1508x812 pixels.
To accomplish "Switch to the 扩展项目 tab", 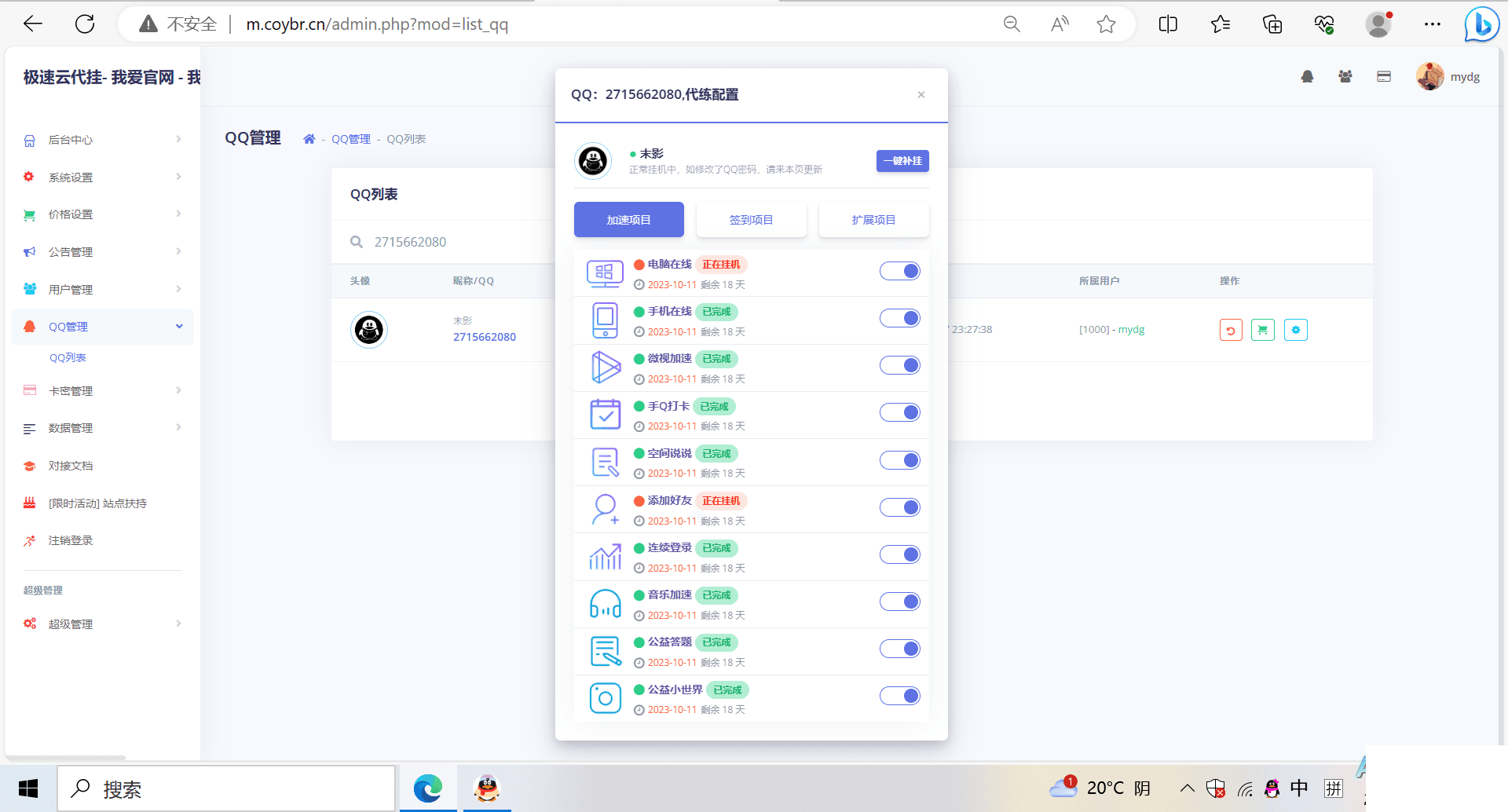I will click(874, 220).
